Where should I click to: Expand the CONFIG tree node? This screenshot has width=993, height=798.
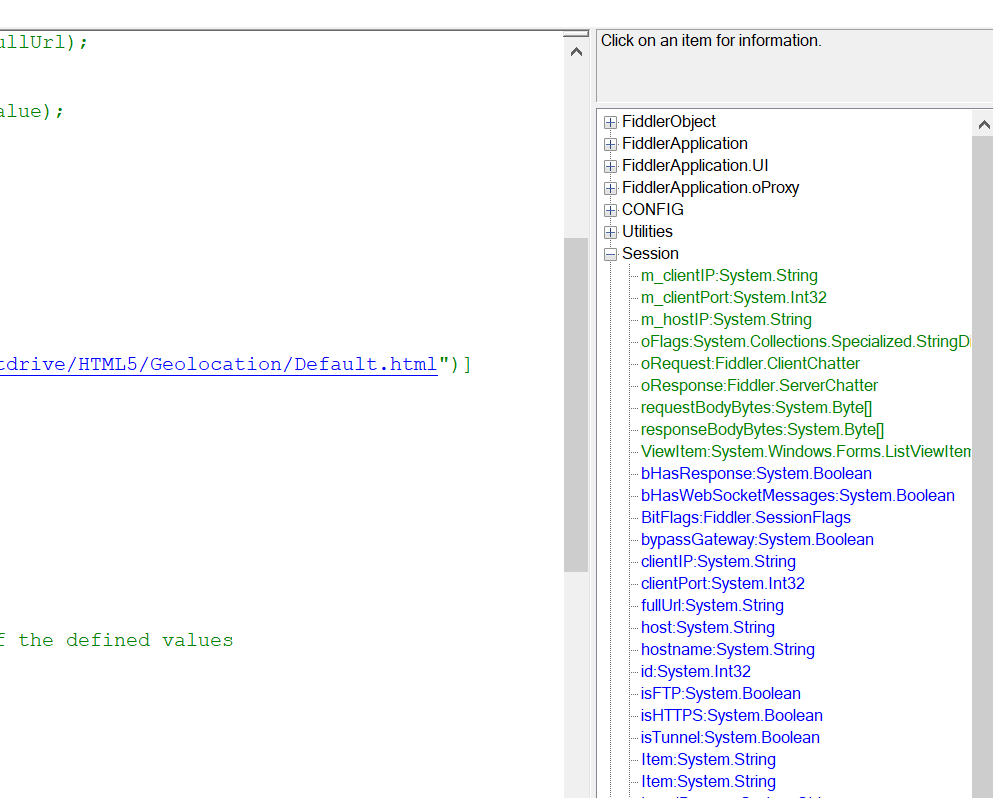pyautogui.click(x=610, y=210)
